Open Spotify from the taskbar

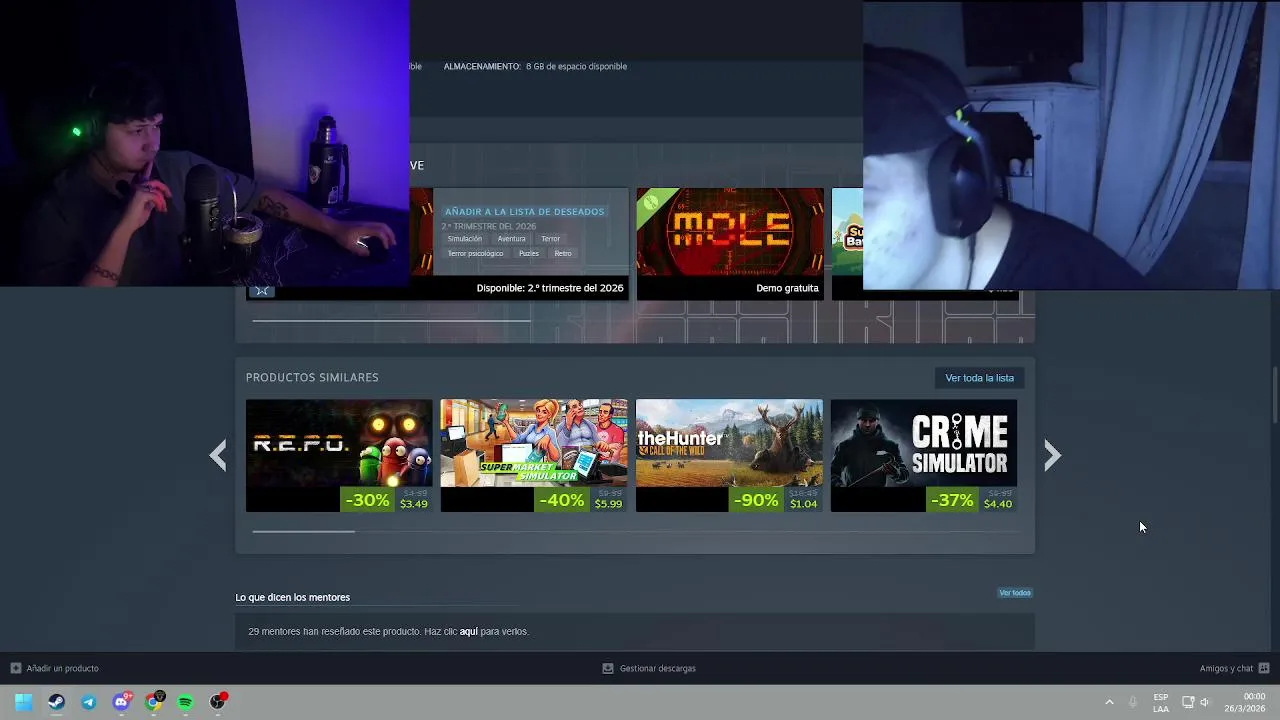(x=185, y=702)
